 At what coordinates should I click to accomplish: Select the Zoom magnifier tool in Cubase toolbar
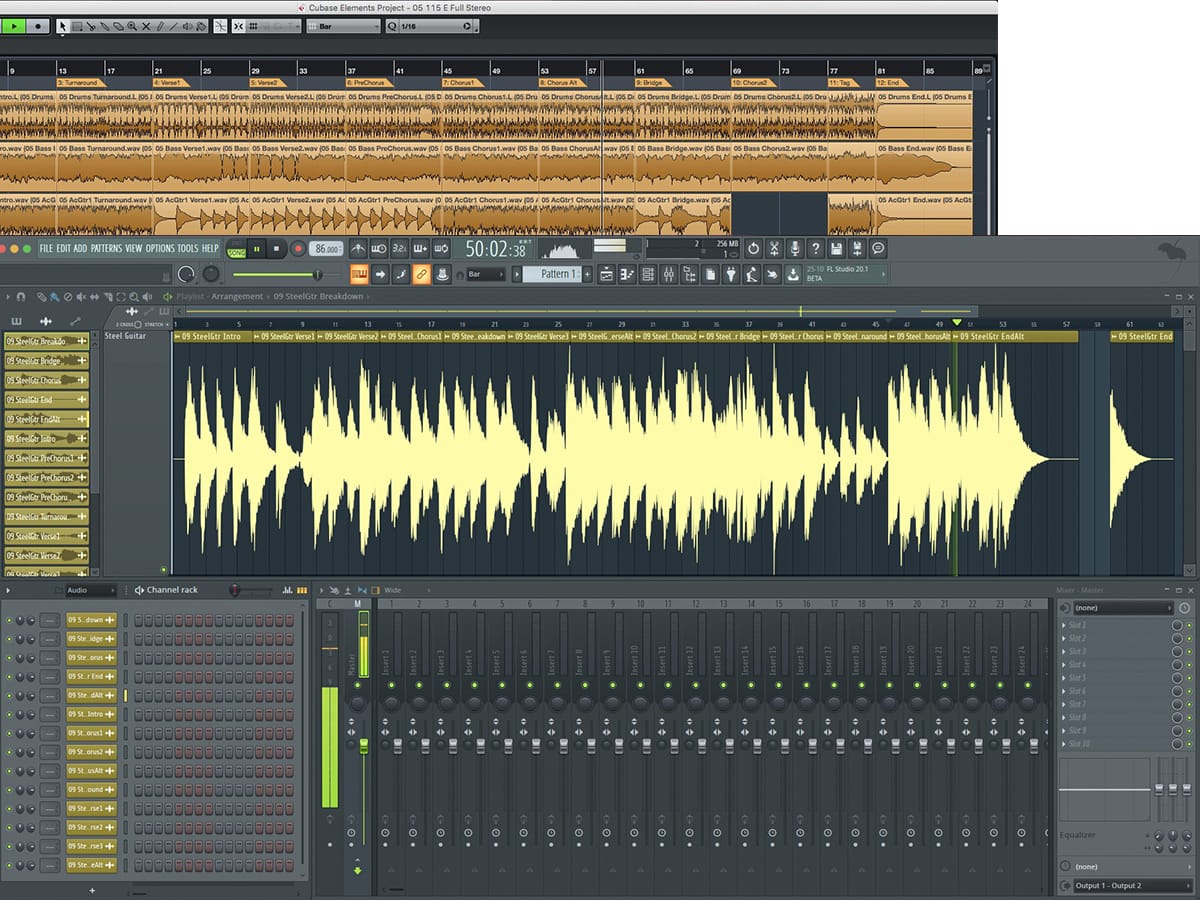click(x=132, y=26)
